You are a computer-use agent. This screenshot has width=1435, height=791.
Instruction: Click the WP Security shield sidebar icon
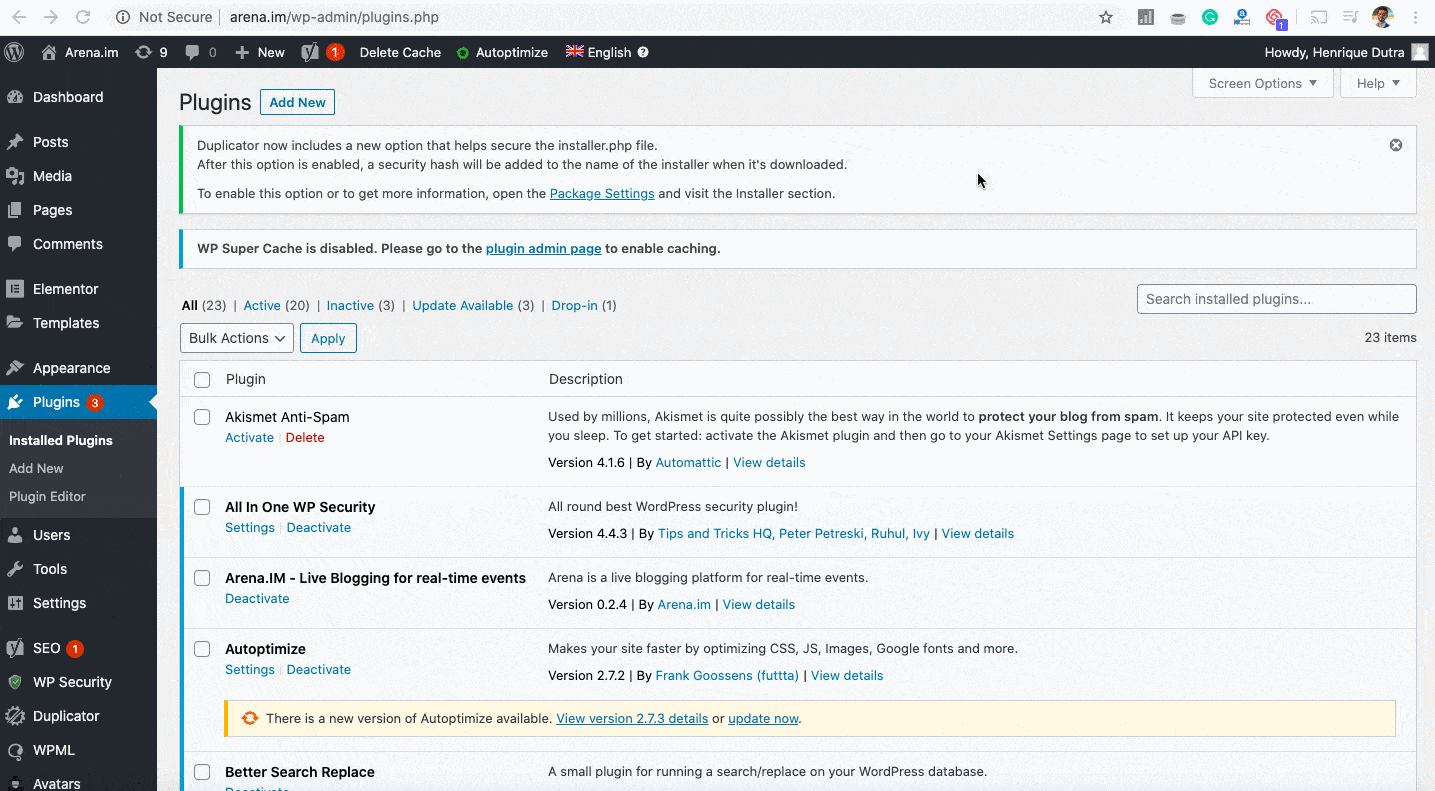point(15,682)
